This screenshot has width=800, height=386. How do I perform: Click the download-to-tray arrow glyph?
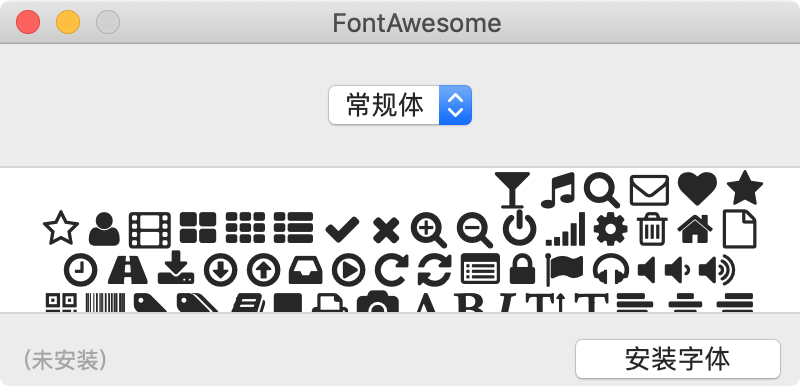(176, 267)
